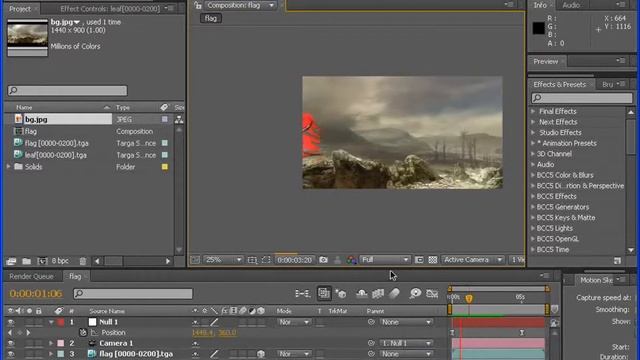This screenshot has width=640, height=360.
Task: Click the Live Update timeline button
Action: point(324,293)
